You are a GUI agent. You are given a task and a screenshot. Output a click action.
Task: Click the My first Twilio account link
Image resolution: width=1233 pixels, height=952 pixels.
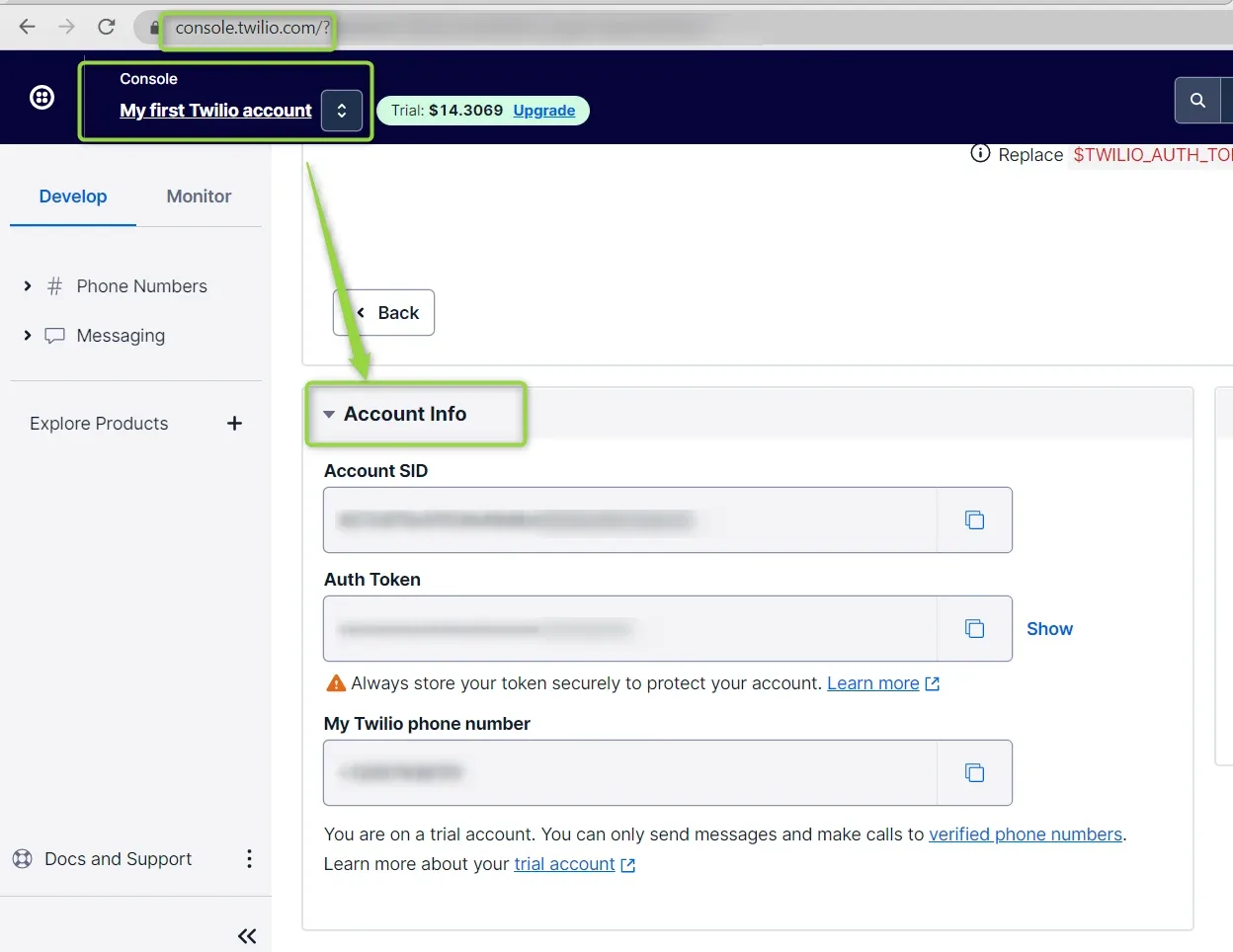tap(215, 111)
